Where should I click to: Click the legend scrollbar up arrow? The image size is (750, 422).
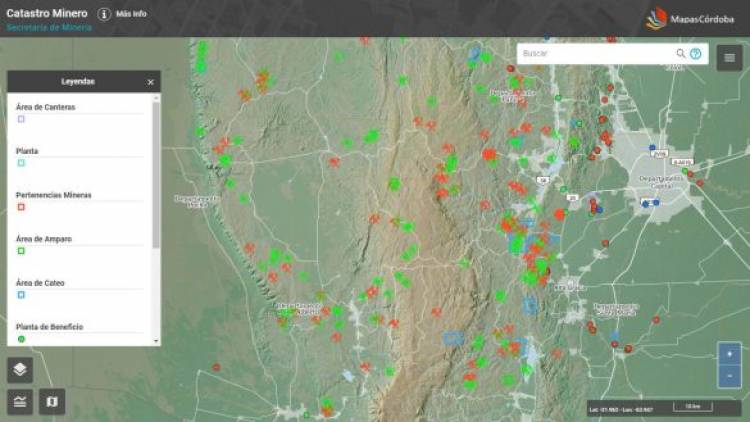[x=156, y=98]
